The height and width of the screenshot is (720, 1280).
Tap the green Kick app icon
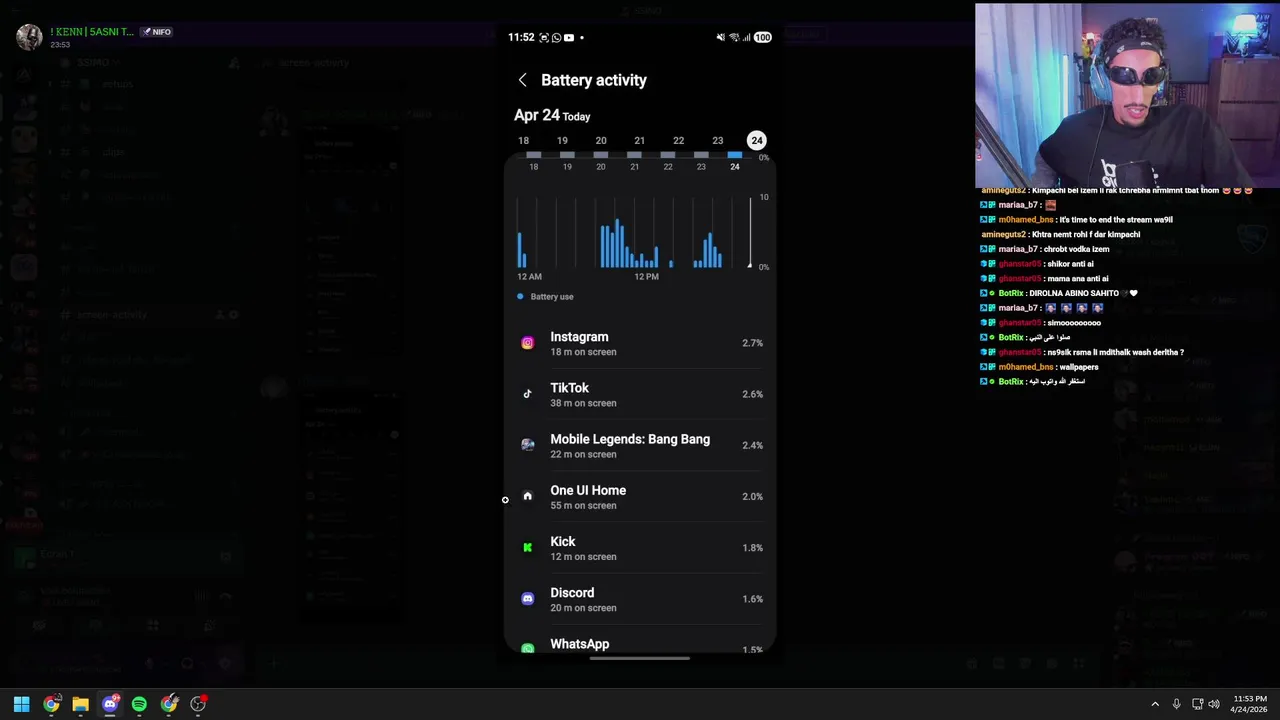pos(527,547)
